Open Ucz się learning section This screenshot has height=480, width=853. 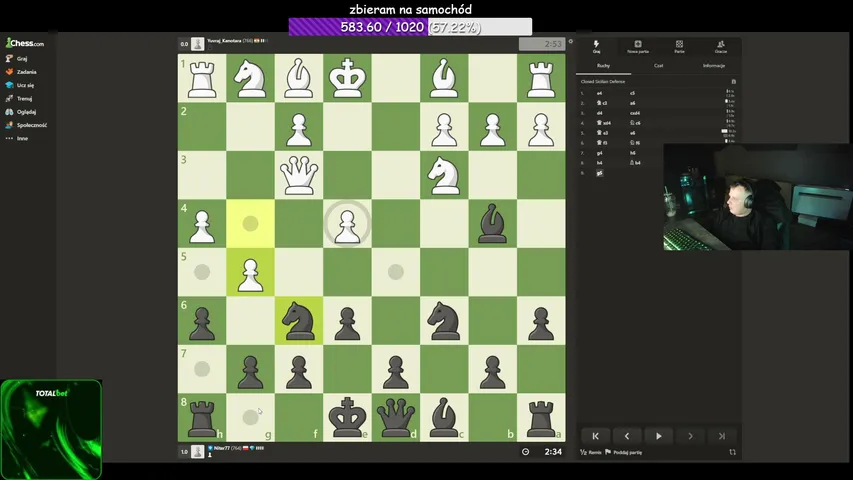pyautogui.click(x=20, y=85)
